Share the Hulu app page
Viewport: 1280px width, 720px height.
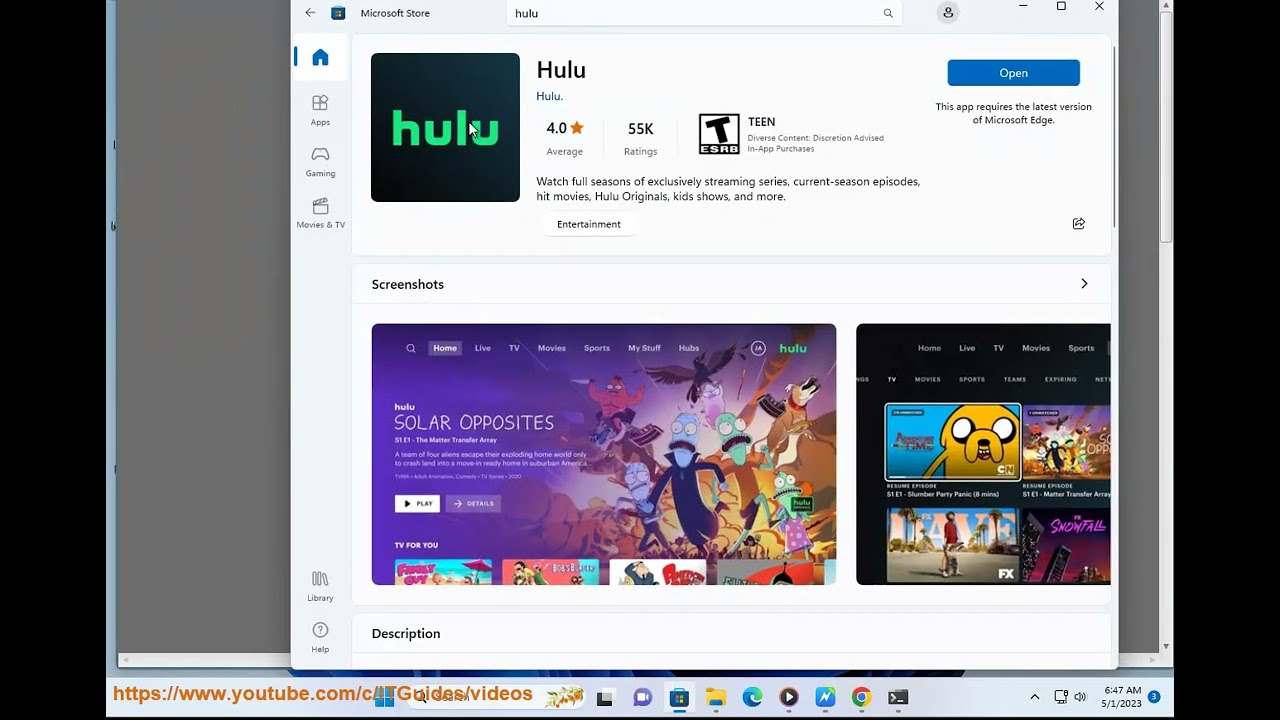[1078, 224]
